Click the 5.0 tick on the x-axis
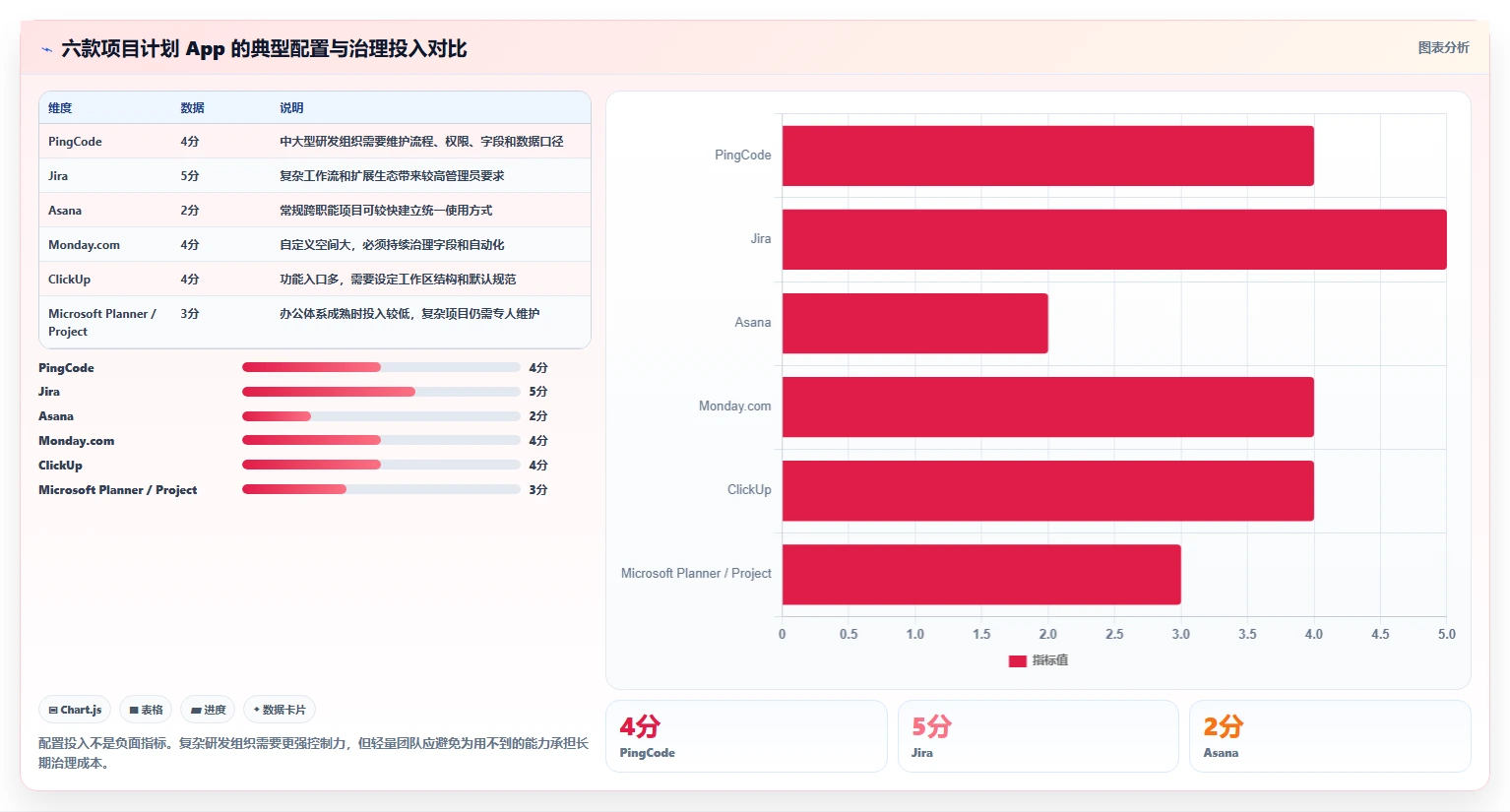This screenshot has width=1510, height=812. pos(1446,635)
